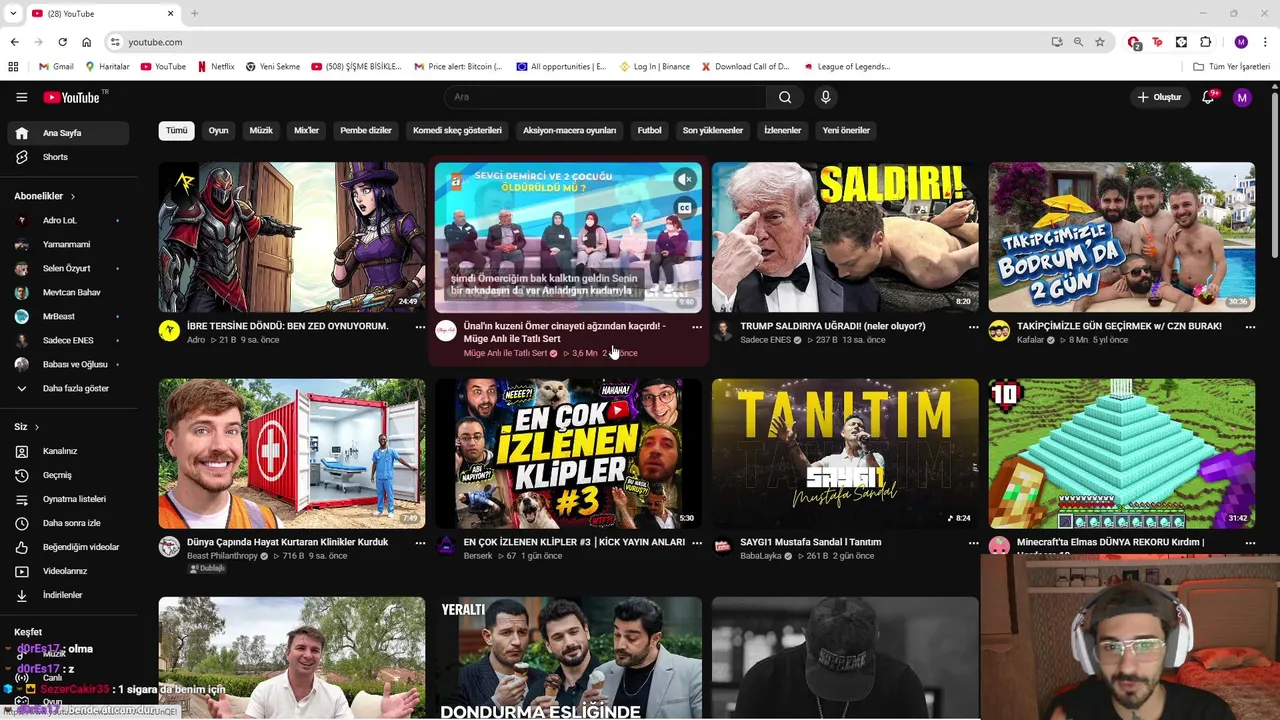
Task: Select the Yeni öneriler chip
Action: (x=846, y=130)
